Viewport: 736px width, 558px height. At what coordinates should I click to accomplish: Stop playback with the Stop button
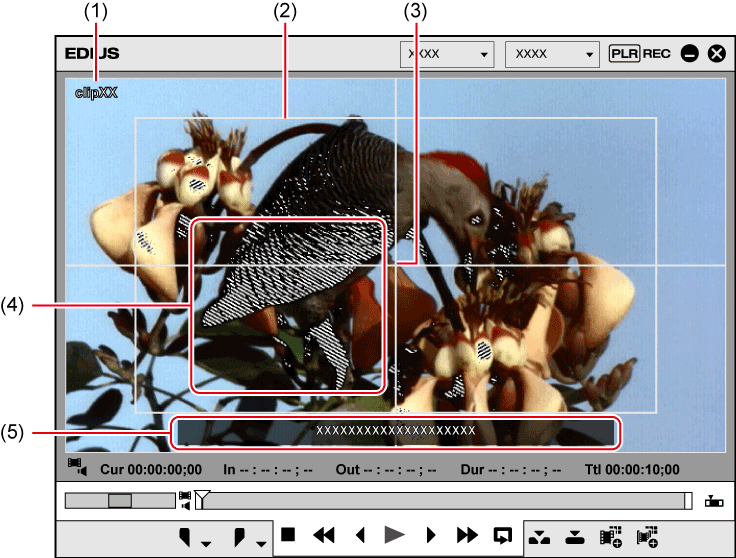pyautogui.click(x=288, y=535)
